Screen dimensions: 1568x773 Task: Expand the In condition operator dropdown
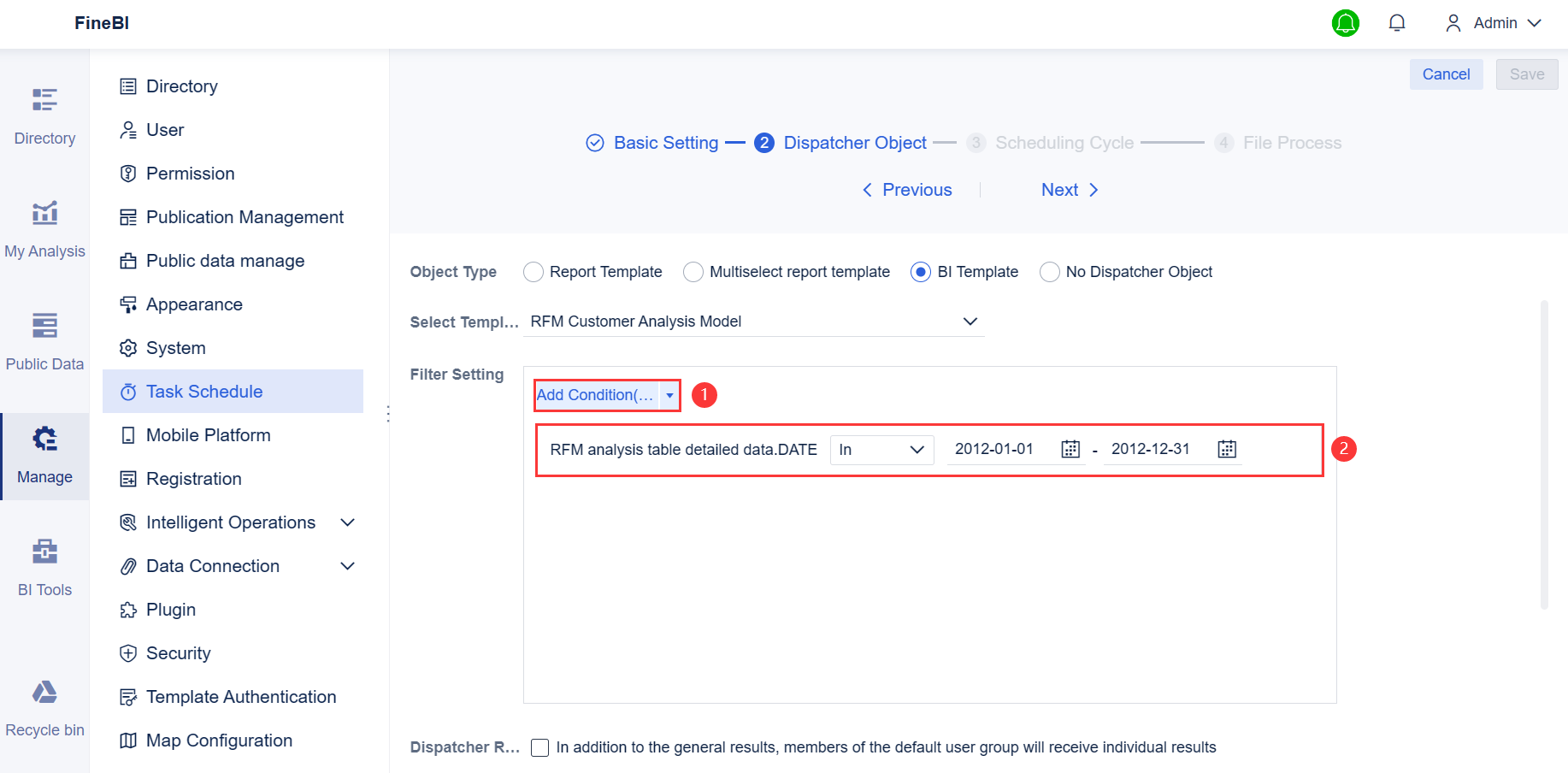coord(881,449)
